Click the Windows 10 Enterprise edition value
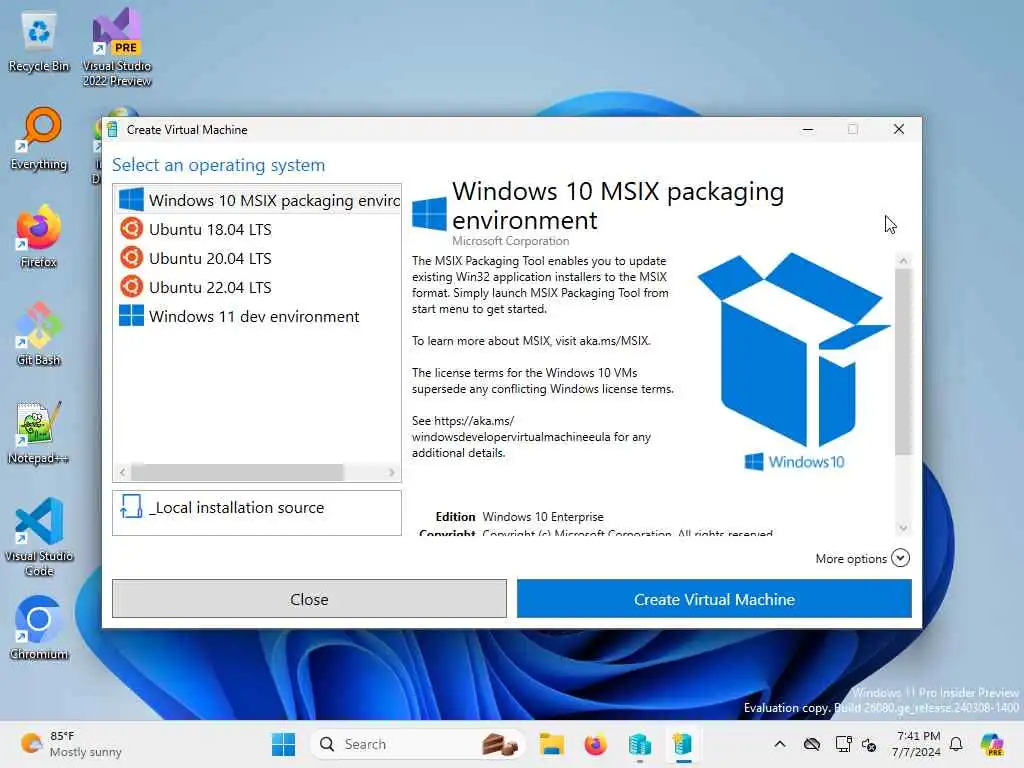The width and height of the screenshot is (1024, 768). 543,517
